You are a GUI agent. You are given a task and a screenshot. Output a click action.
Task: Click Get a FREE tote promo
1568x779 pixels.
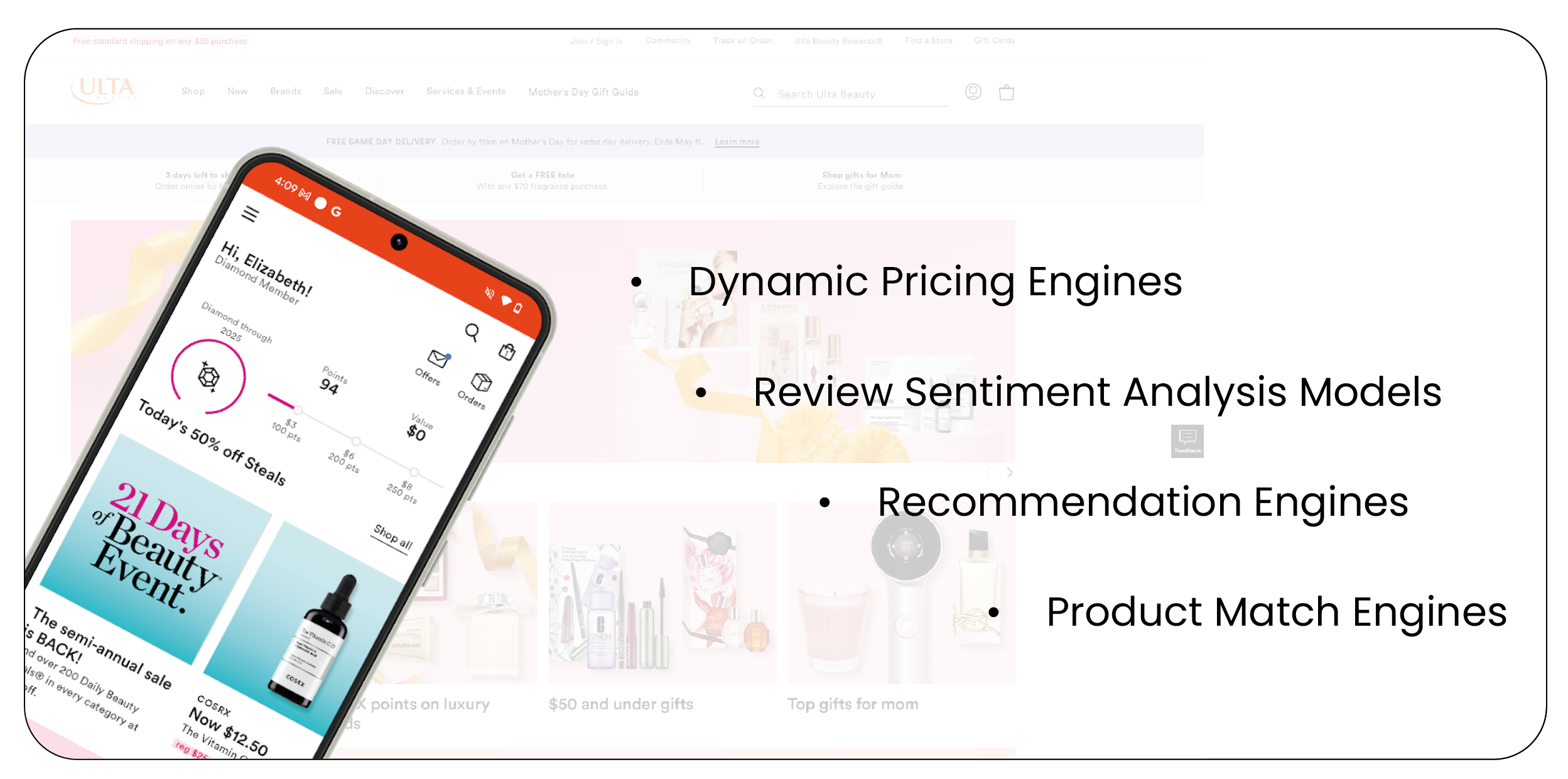tap(543, 180)
